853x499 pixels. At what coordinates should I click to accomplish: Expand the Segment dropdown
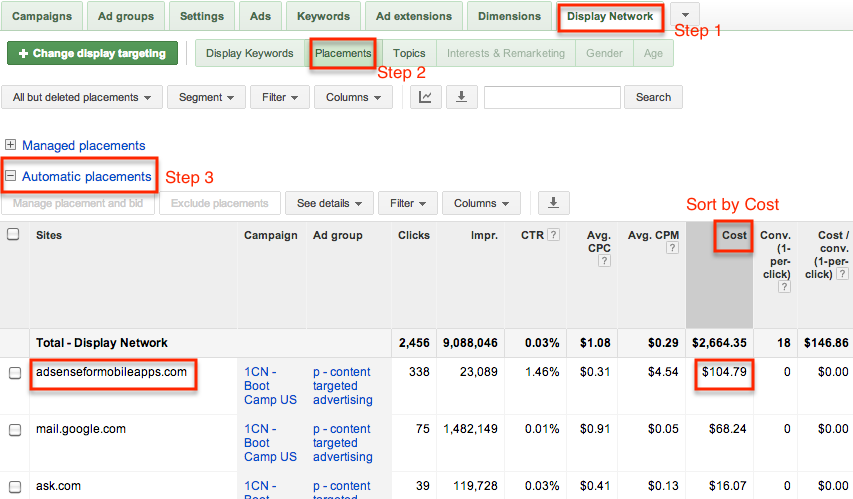(206, 97)
